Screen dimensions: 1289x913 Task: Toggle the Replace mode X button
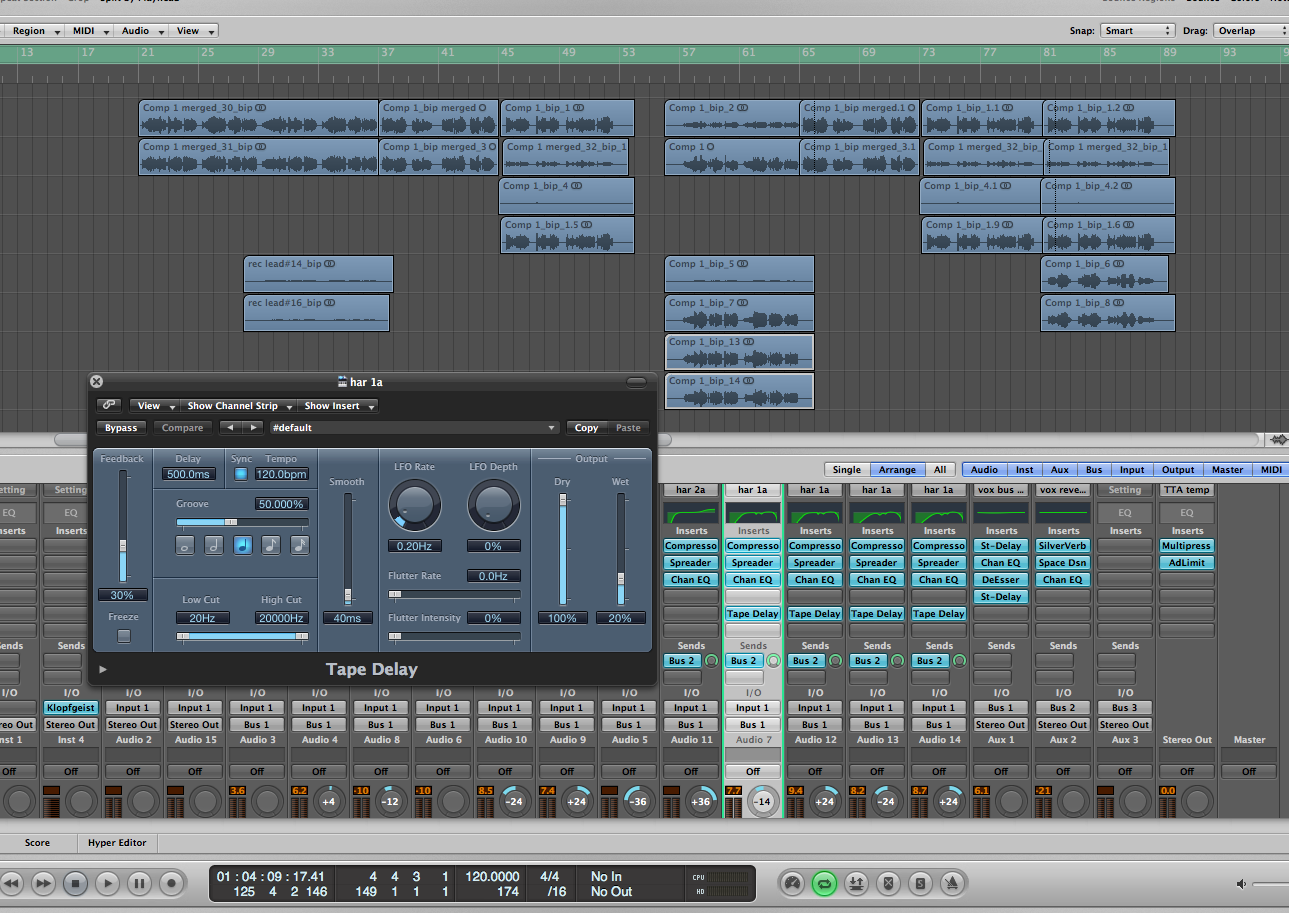(x=889, y=883)
